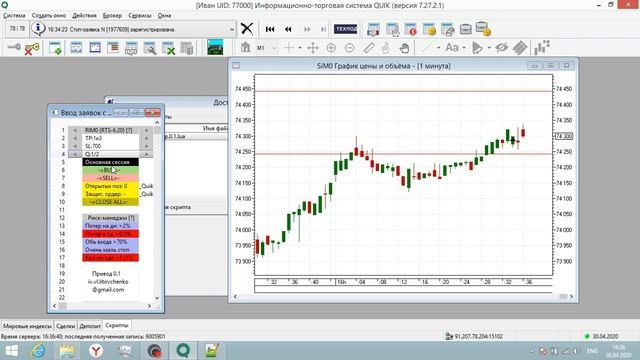The image size is (640, 360).
Task: Click the pink SELL button
Action: pyautogui.click(x=110, y=178)
